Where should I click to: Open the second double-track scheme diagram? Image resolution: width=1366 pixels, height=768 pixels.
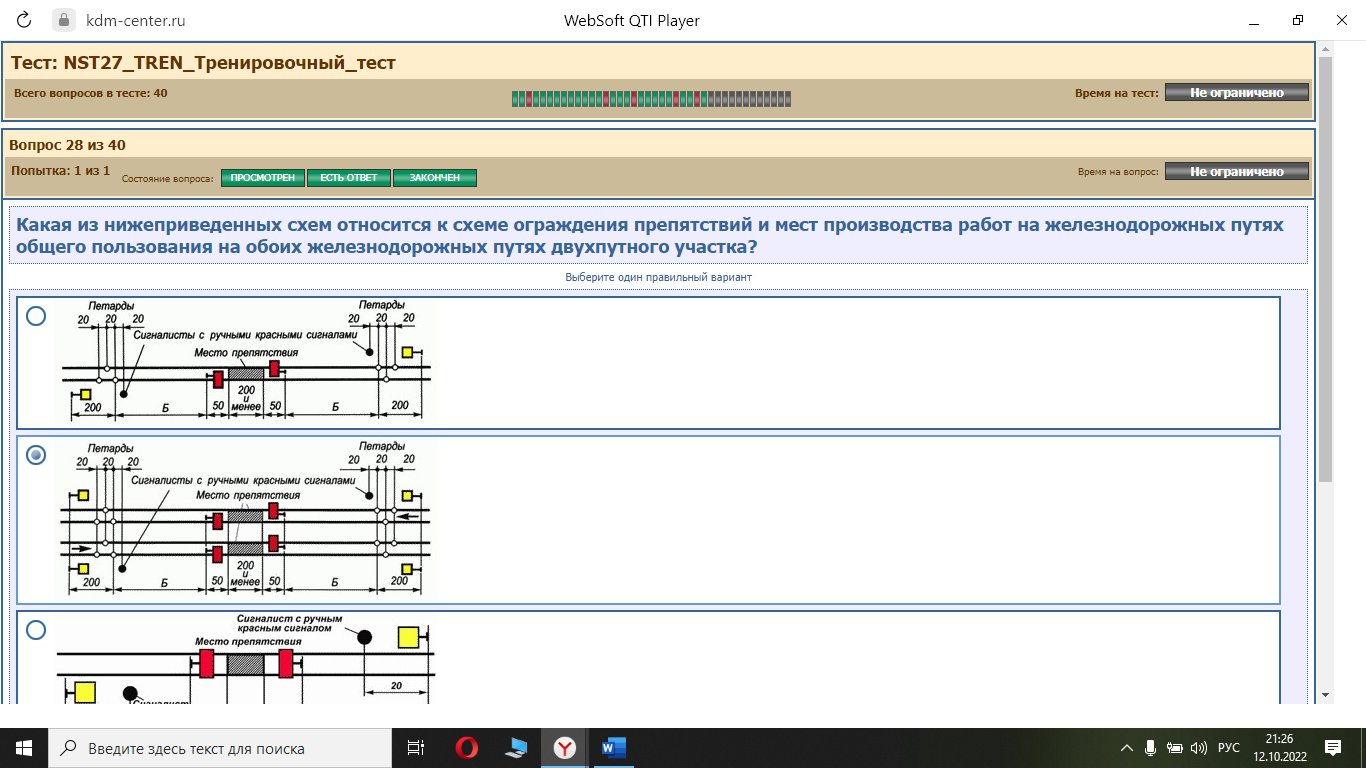tap(245, 518)
